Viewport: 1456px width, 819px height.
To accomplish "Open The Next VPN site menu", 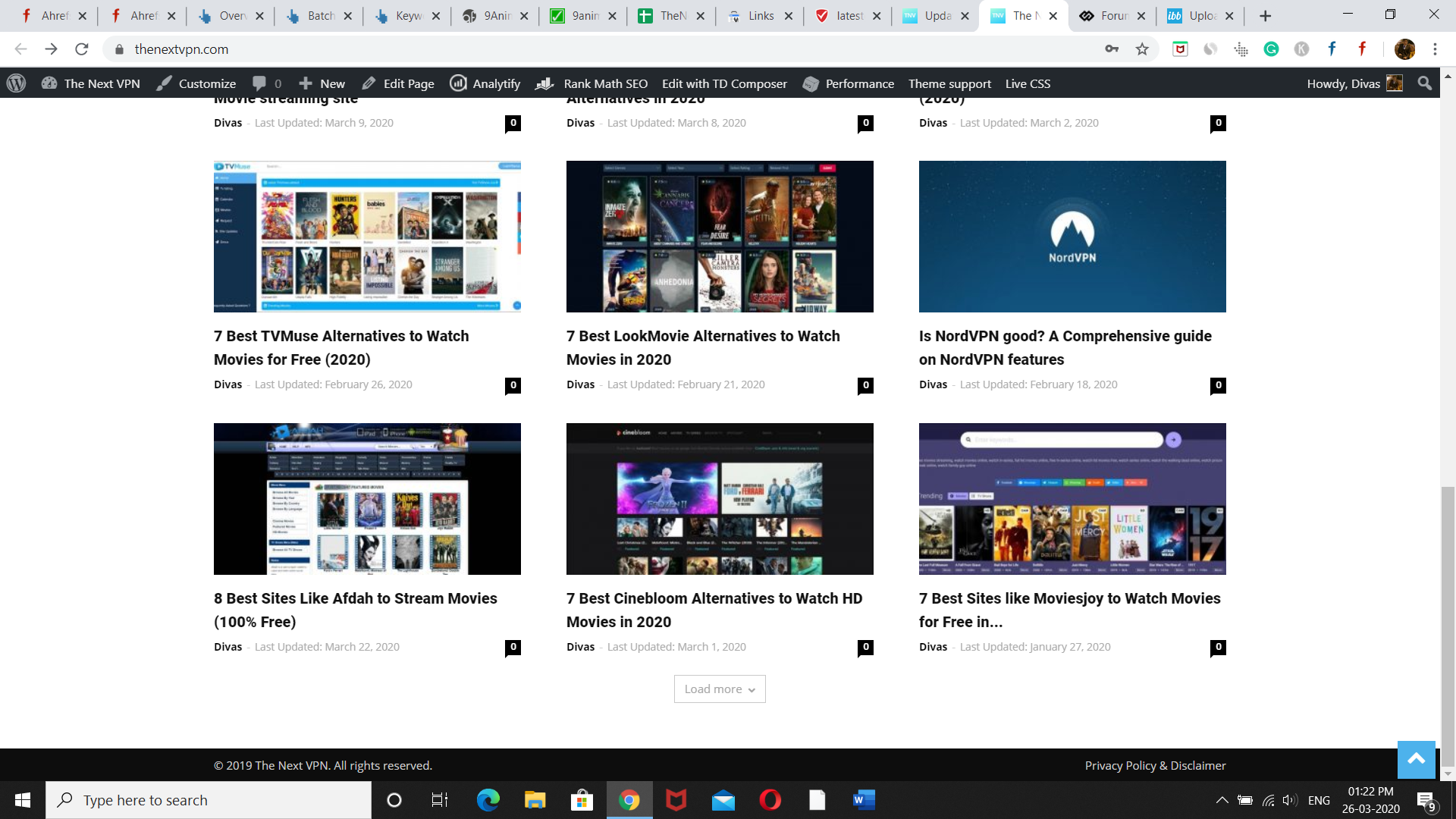I will coord(91,83).
